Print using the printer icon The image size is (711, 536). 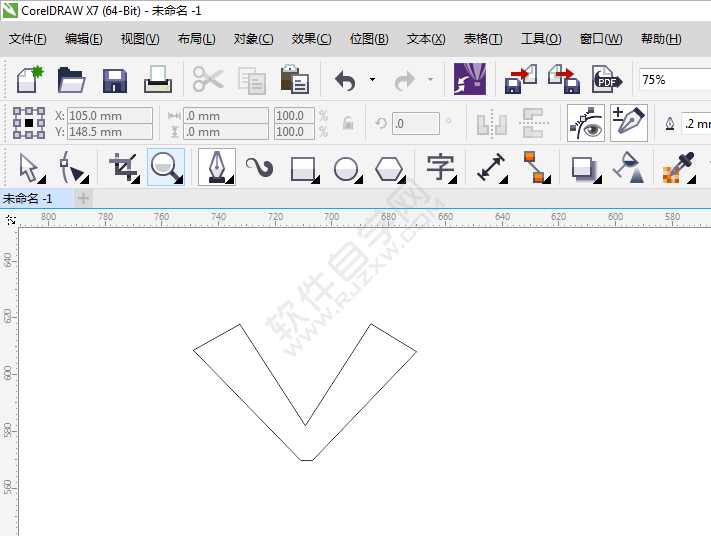(x=158, y=79)
